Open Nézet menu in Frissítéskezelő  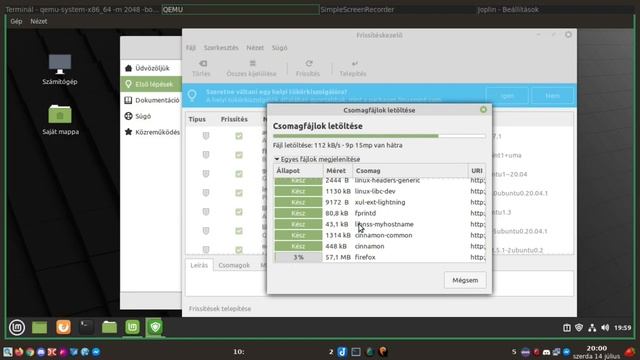coord(255,48)
